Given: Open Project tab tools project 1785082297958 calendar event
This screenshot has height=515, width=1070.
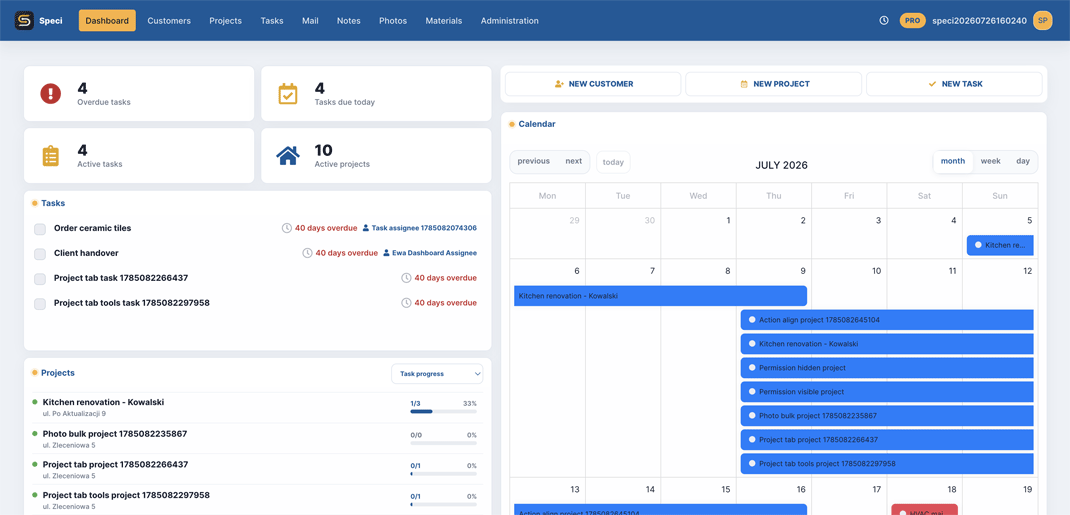Looking at the screenshot, I should (x=887, y=464).
